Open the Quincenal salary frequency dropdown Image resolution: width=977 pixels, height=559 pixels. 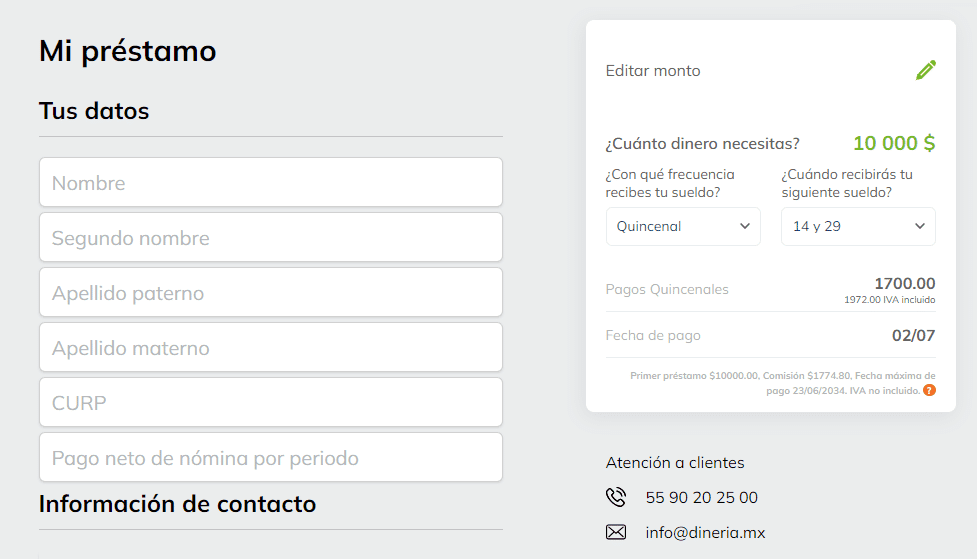click(683, 226)
